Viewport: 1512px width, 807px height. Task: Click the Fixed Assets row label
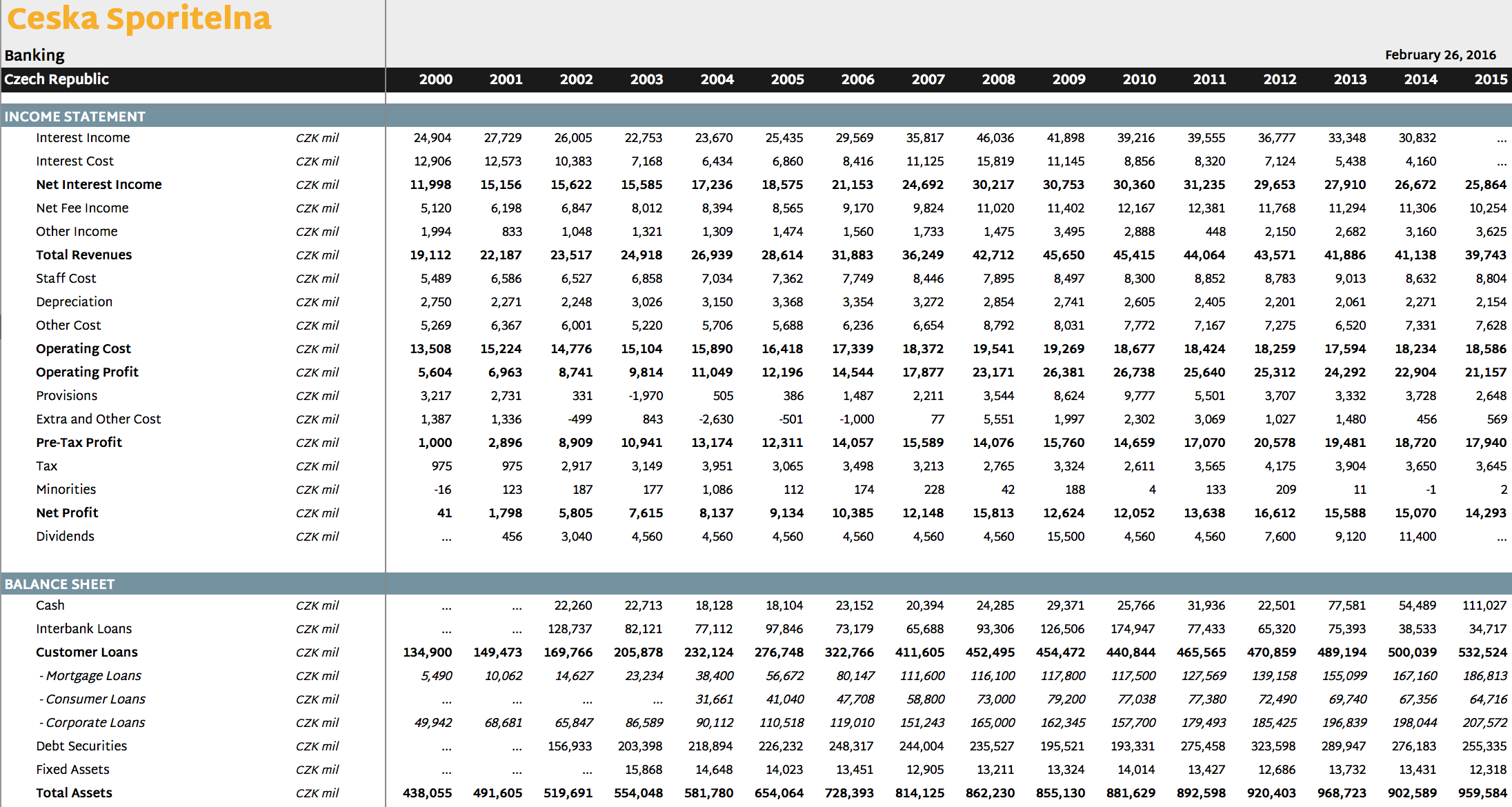[72, 770]
